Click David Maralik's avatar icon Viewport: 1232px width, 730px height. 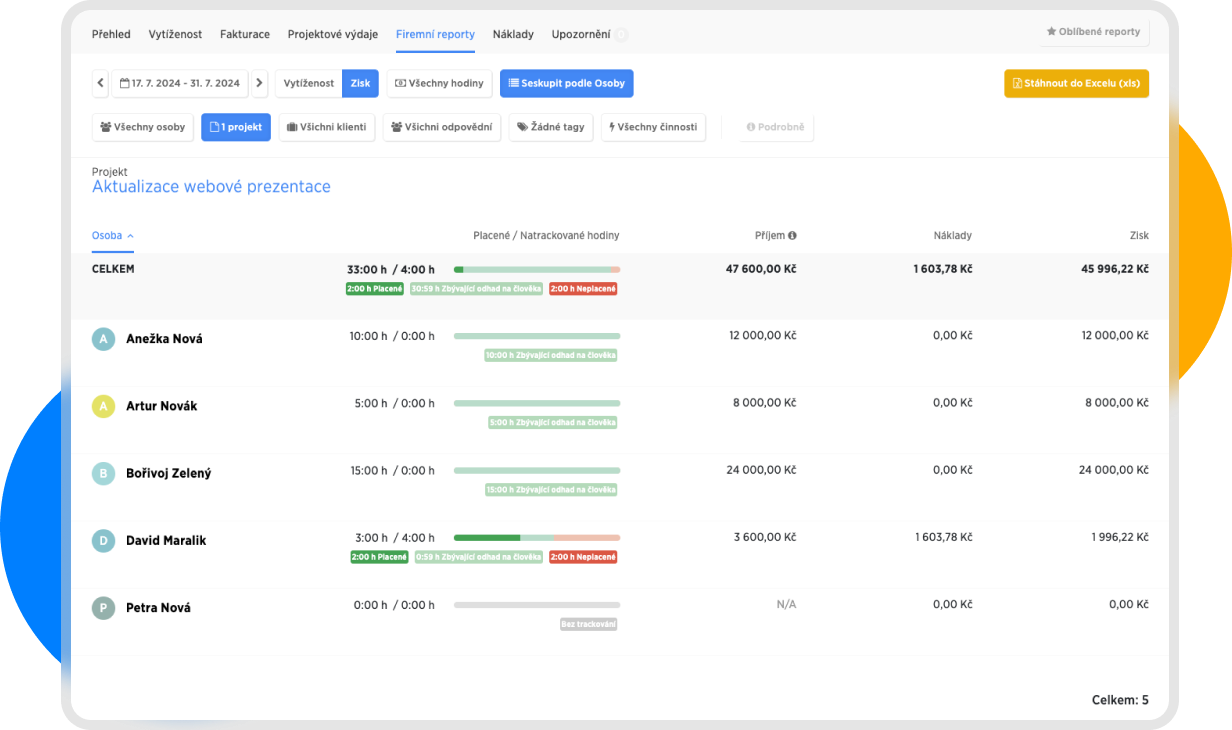103,541
